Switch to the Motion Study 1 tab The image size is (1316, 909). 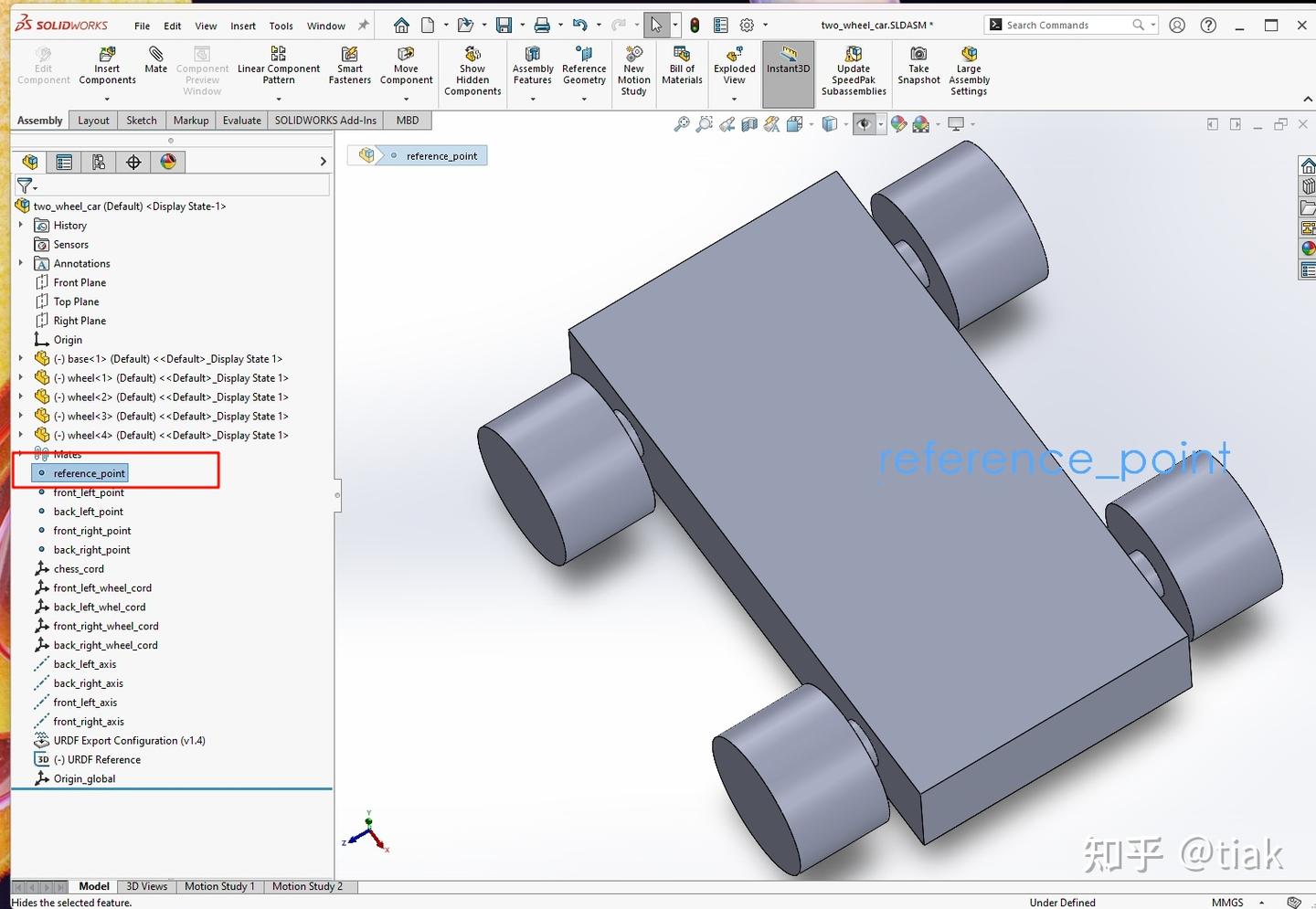tap(219, 885)
